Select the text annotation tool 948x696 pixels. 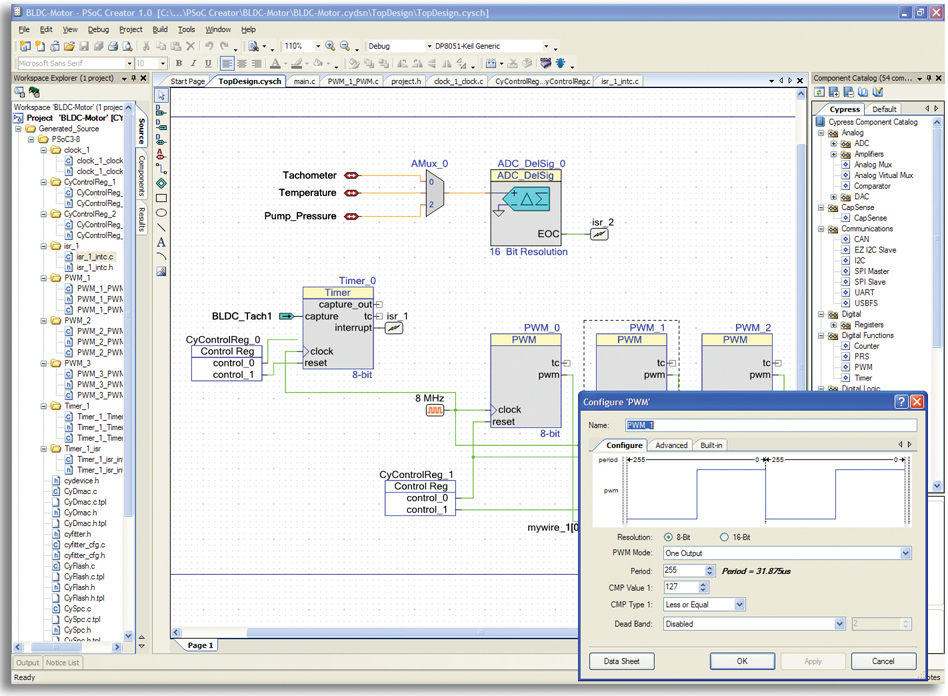161,242
